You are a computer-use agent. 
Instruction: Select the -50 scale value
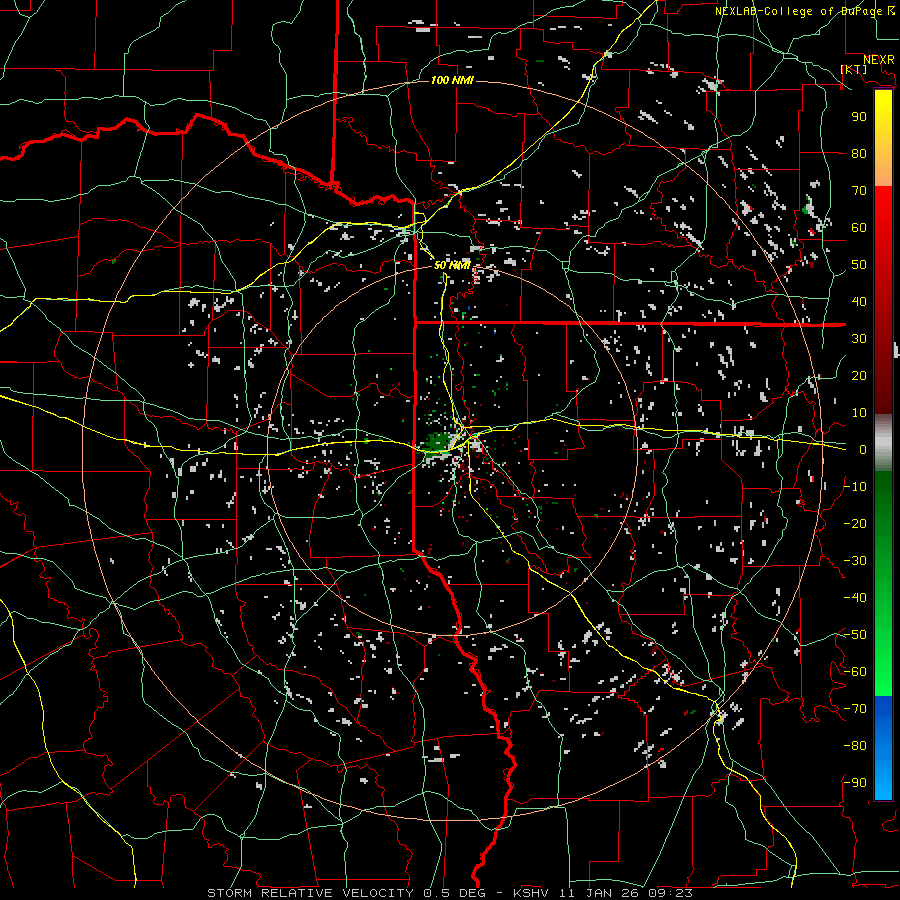coord(855,635)
